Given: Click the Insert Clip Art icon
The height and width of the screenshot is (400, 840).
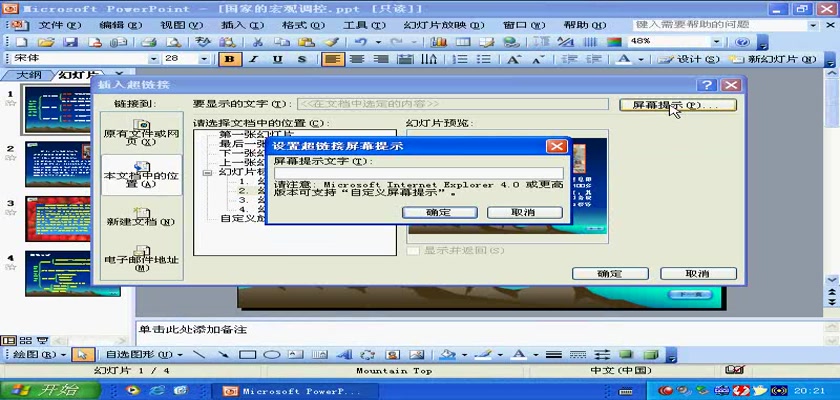Looking at the screenshot, I should coord(393,354).
